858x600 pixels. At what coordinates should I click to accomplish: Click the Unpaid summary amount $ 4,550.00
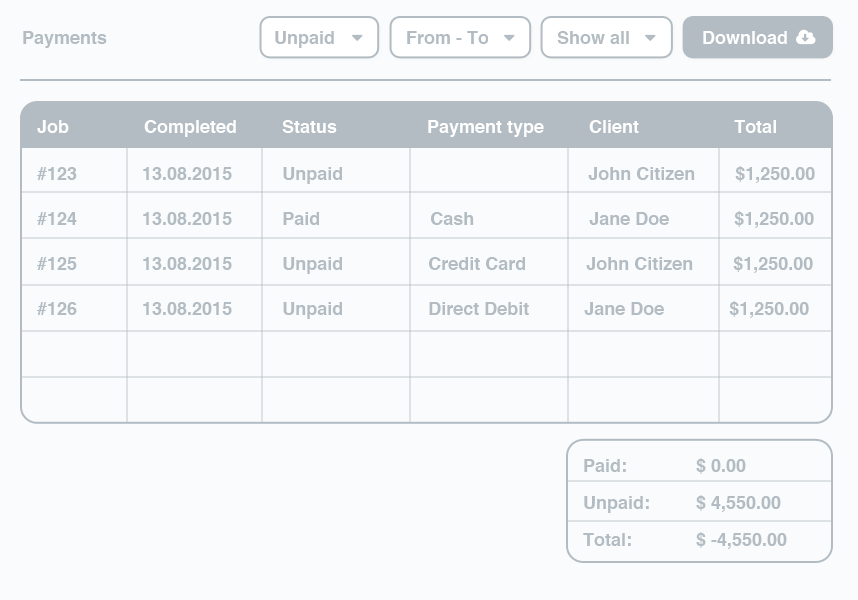tap(738, 503)
